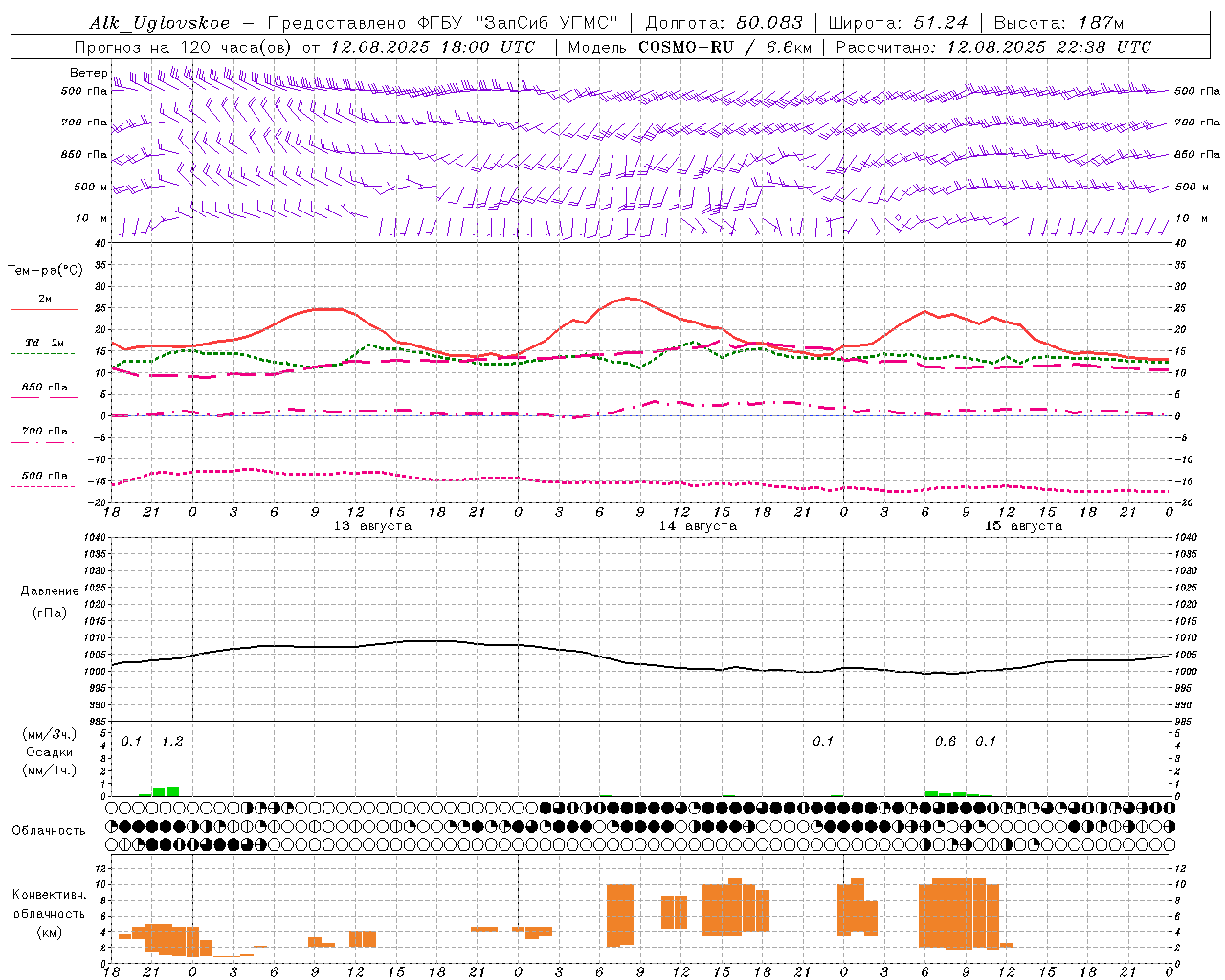Click the 1.2 precipitation amount value

tap(172, 741)
